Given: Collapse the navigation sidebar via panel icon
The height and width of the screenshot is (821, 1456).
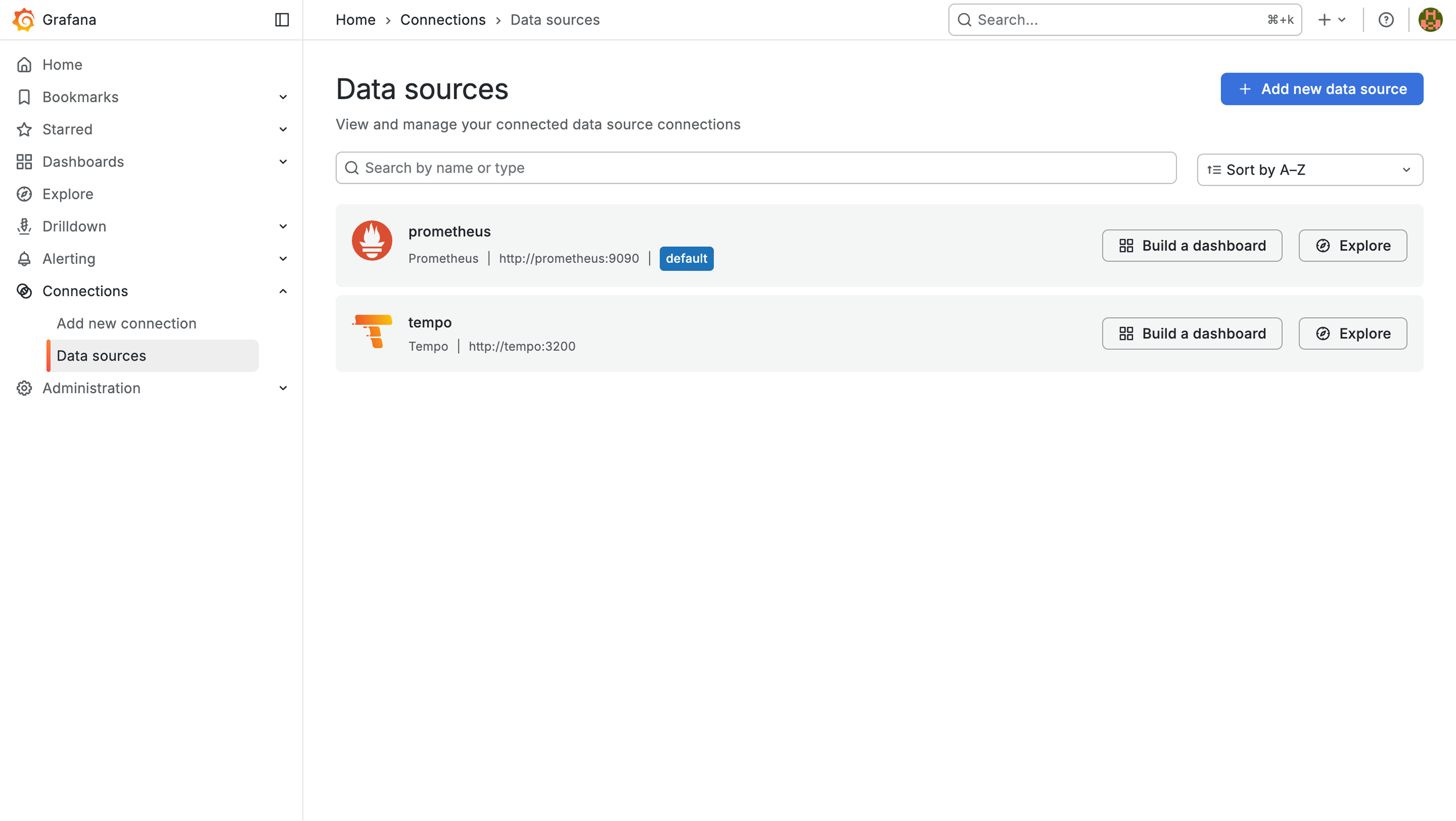Looking at the screenshot, I should 282,20.
